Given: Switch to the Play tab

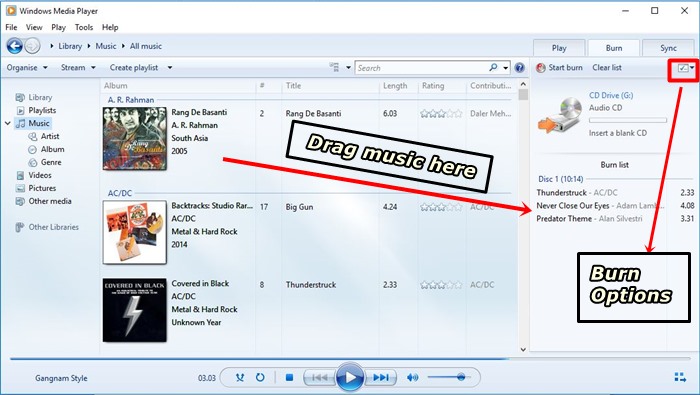Looking at the screenshot, I should point(559,48).
